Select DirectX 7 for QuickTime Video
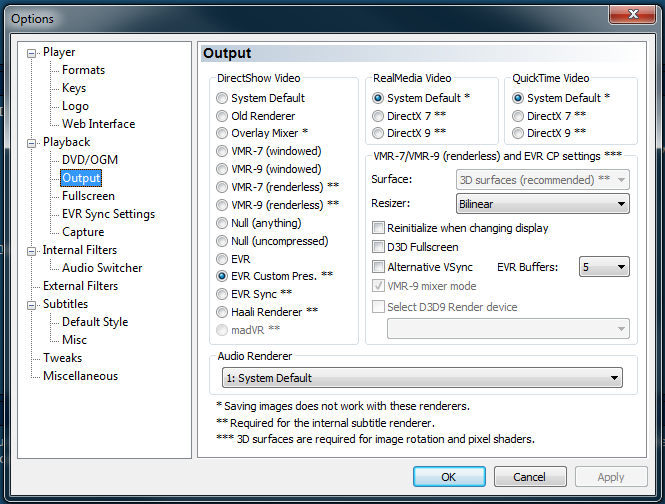This screenshot has width=665, height=504. [x=518, y=116]
